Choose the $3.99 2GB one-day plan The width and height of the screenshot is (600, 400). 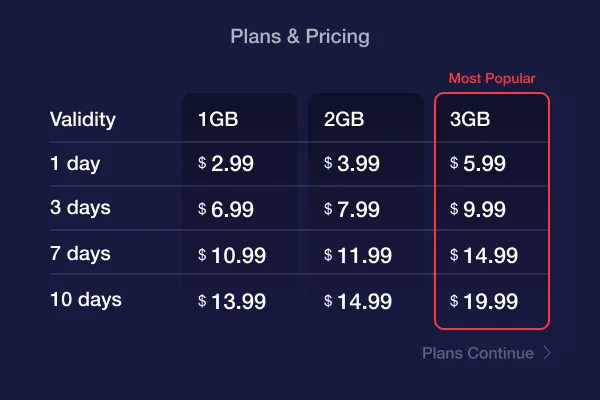pos(352,163)
